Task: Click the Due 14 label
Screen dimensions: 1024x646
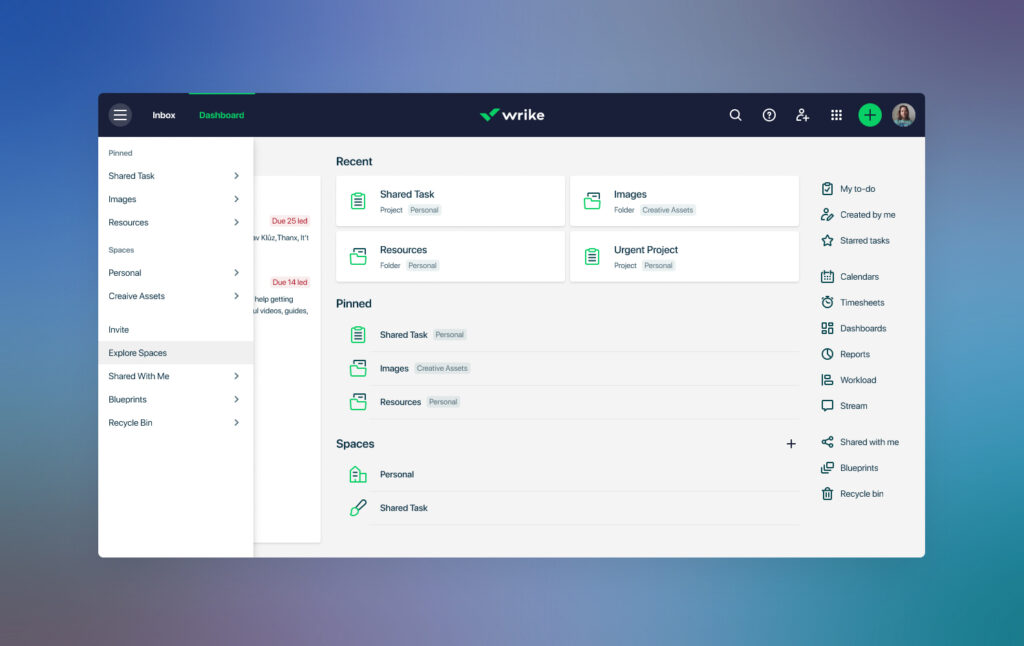Action: 290,282
